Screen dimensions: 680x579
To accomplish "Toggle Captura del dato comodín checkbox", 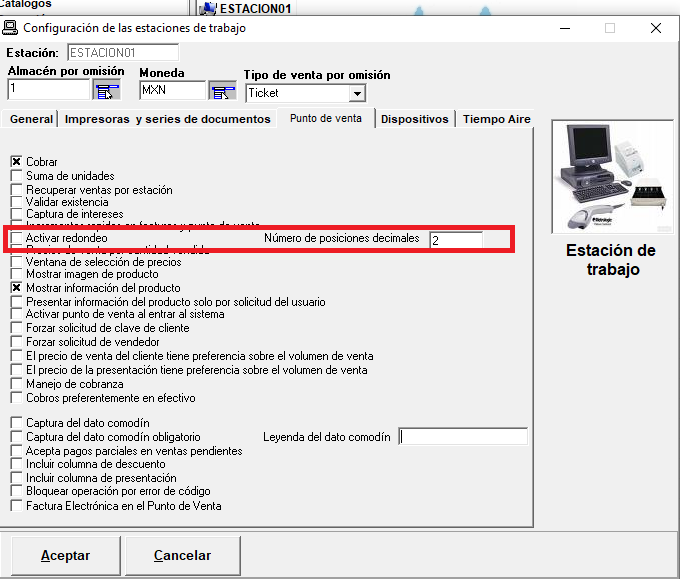I will tap(16, 422).
